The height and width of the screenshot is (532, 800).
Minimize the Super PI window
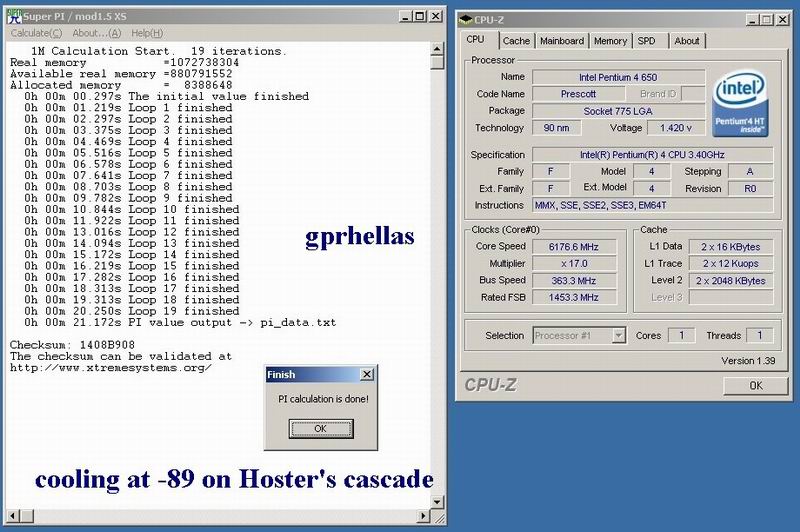(x=405, y=16)
